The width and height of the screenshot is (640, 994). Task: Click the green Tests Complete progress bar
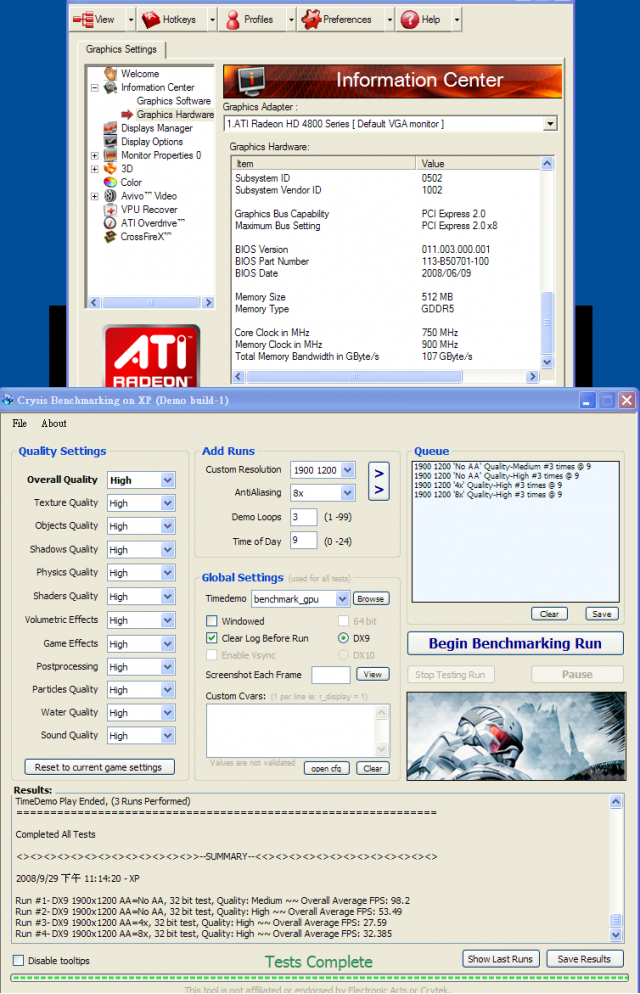coord(320,978)
